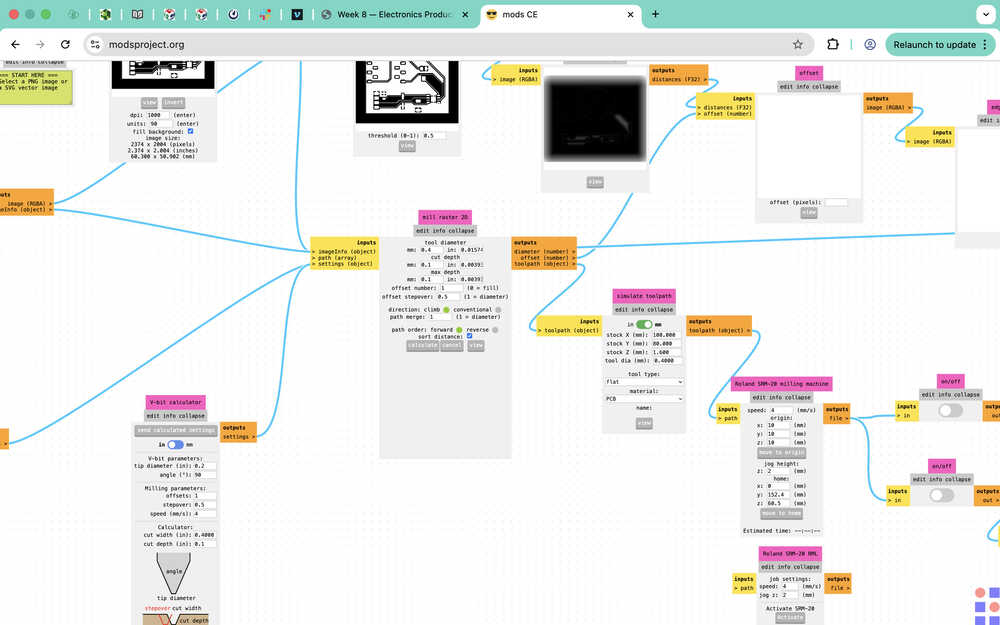Click the black distance transform thumbnail
This screenshot has height=625, width=1000.
point(595,119)
